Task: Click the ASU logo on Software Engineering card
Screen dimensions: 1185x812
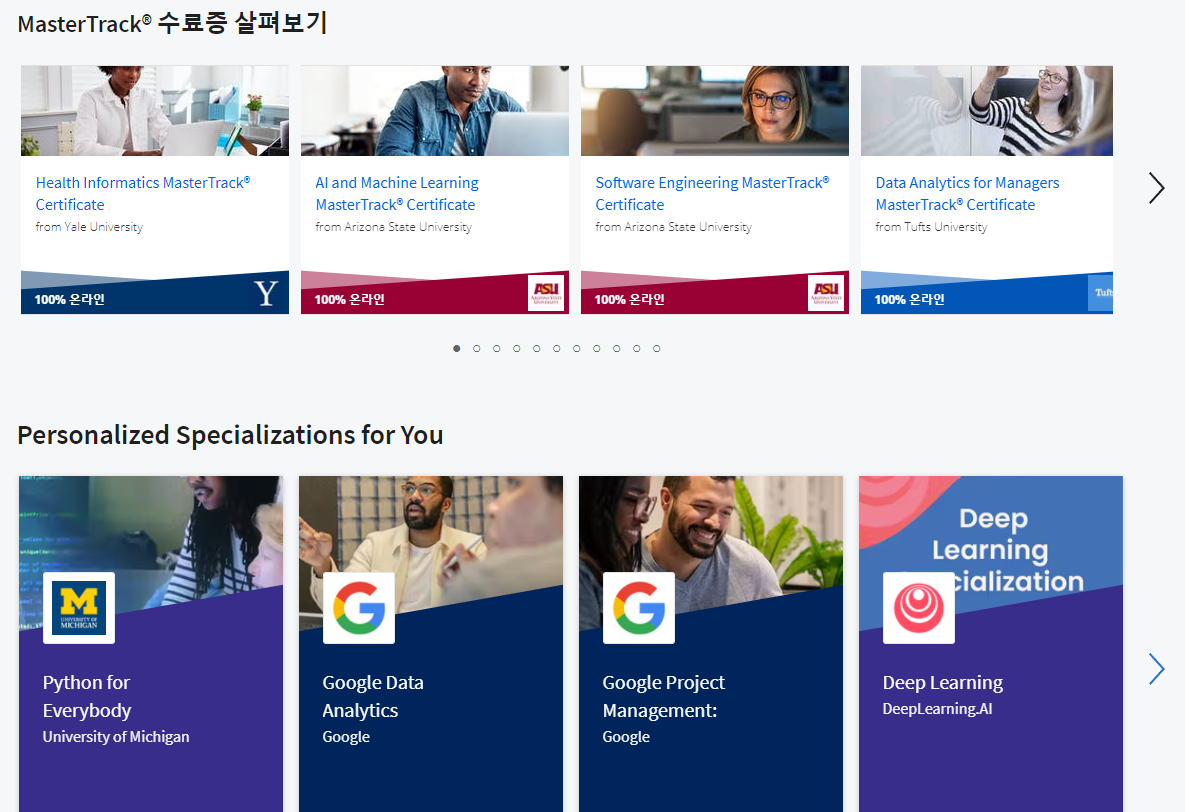Action: click(x=826, y=293)
